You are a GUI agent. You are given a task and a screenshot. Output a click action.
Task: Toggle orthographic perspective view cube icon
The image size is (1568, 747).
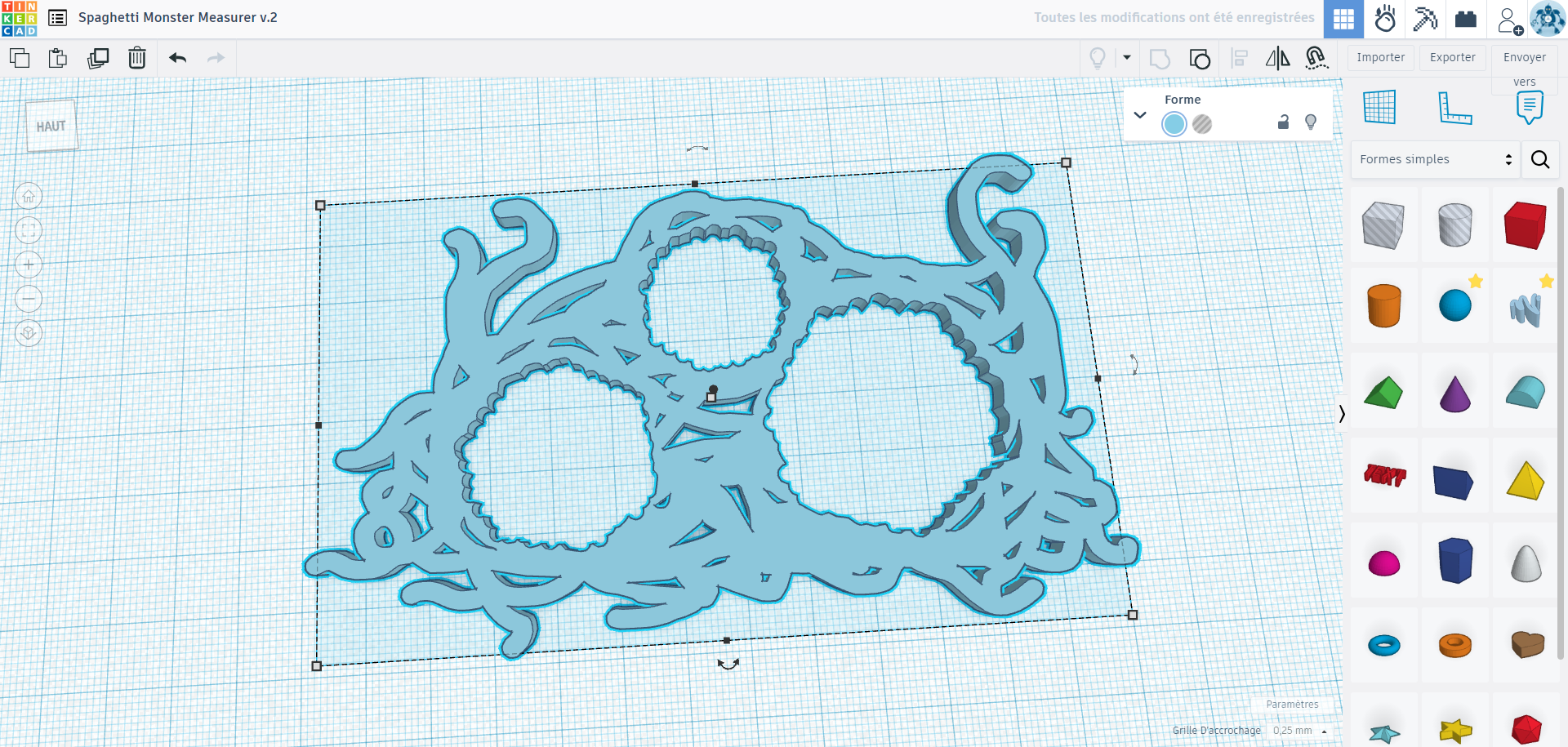pos(29,333)
